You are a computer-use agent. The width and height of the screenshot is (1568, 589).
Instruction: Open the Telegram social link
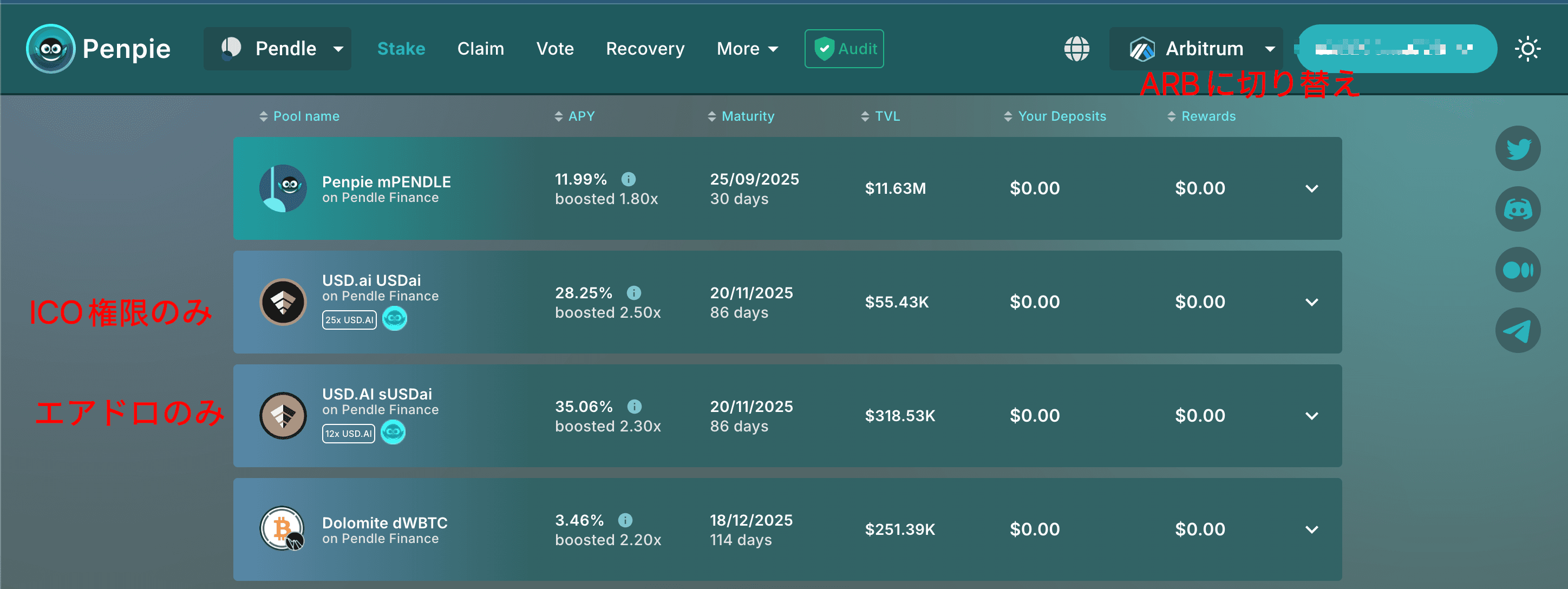(x=1518, y=330)
